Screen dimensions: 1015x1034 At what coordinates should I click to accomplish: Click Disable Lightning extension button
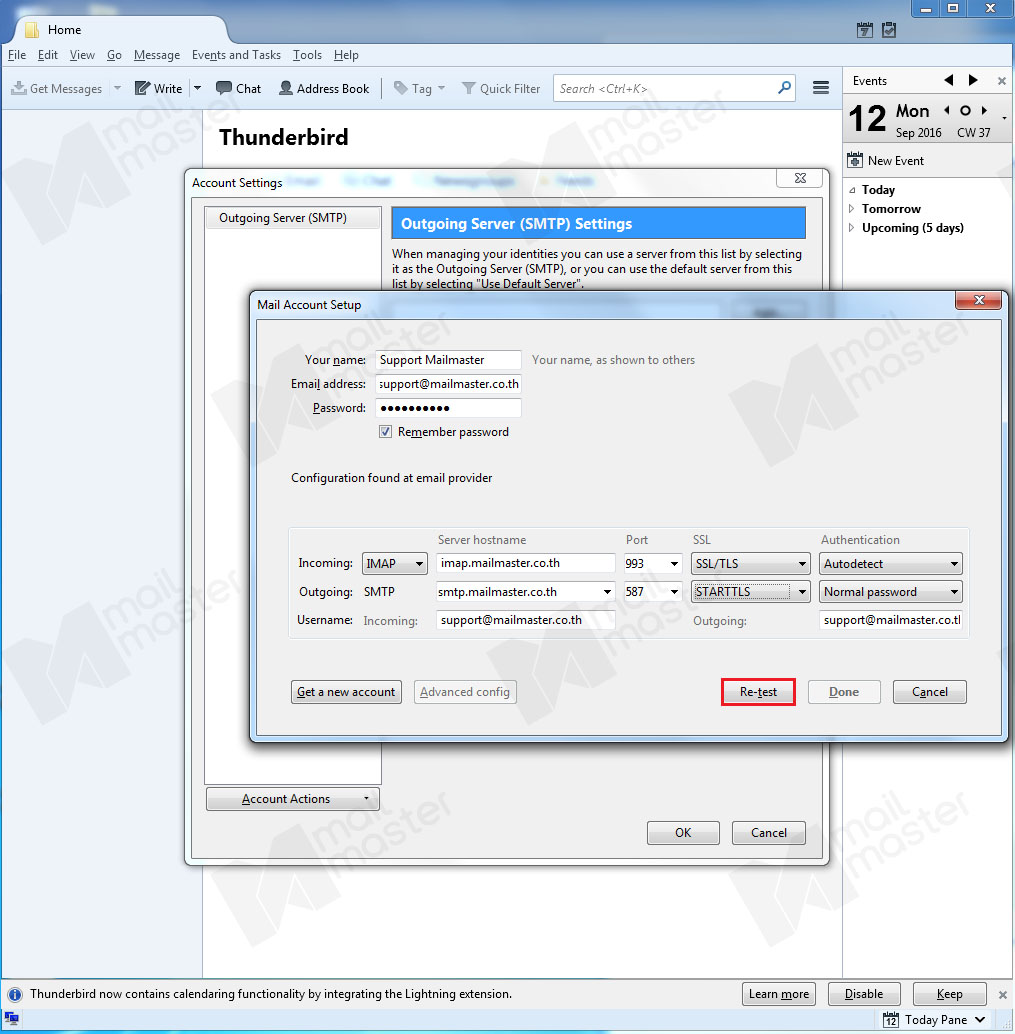click(864, 994)
